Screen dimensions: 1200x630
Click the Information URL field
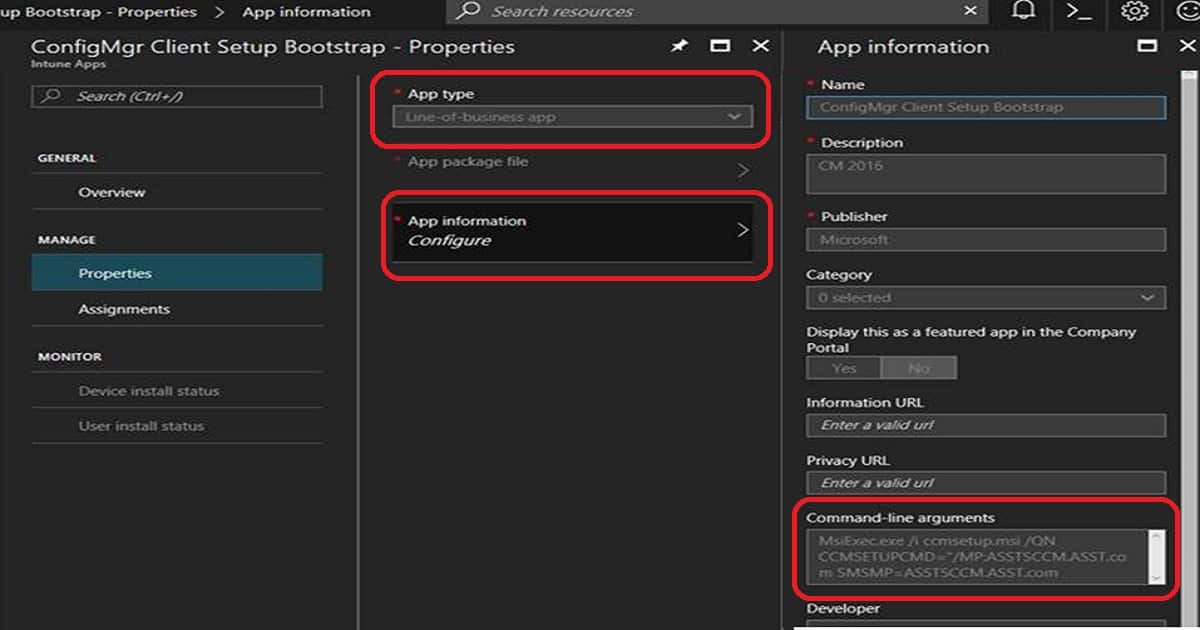click(x=986, y=425)
